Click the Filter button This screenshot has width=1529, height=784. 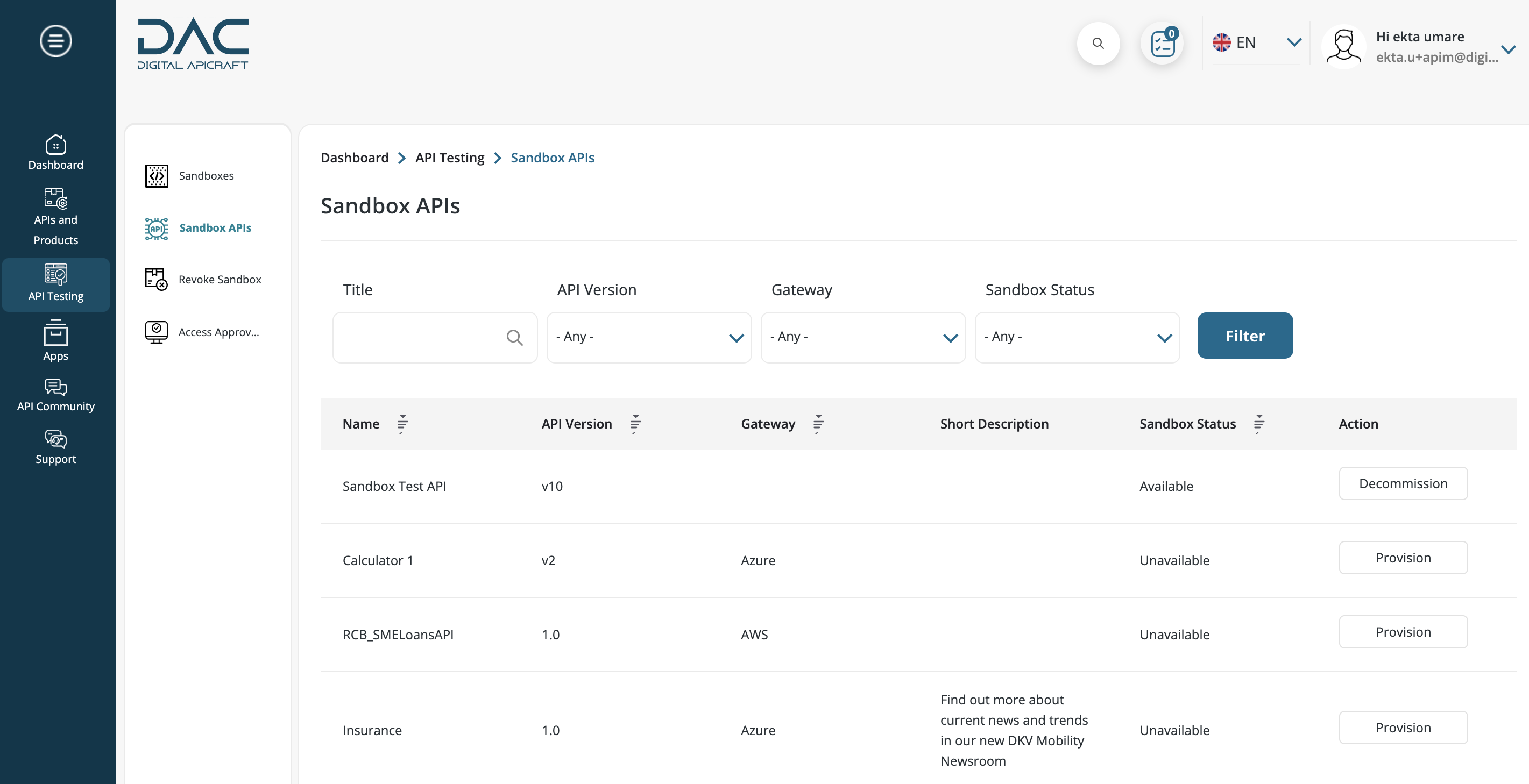pos(1245,336)
